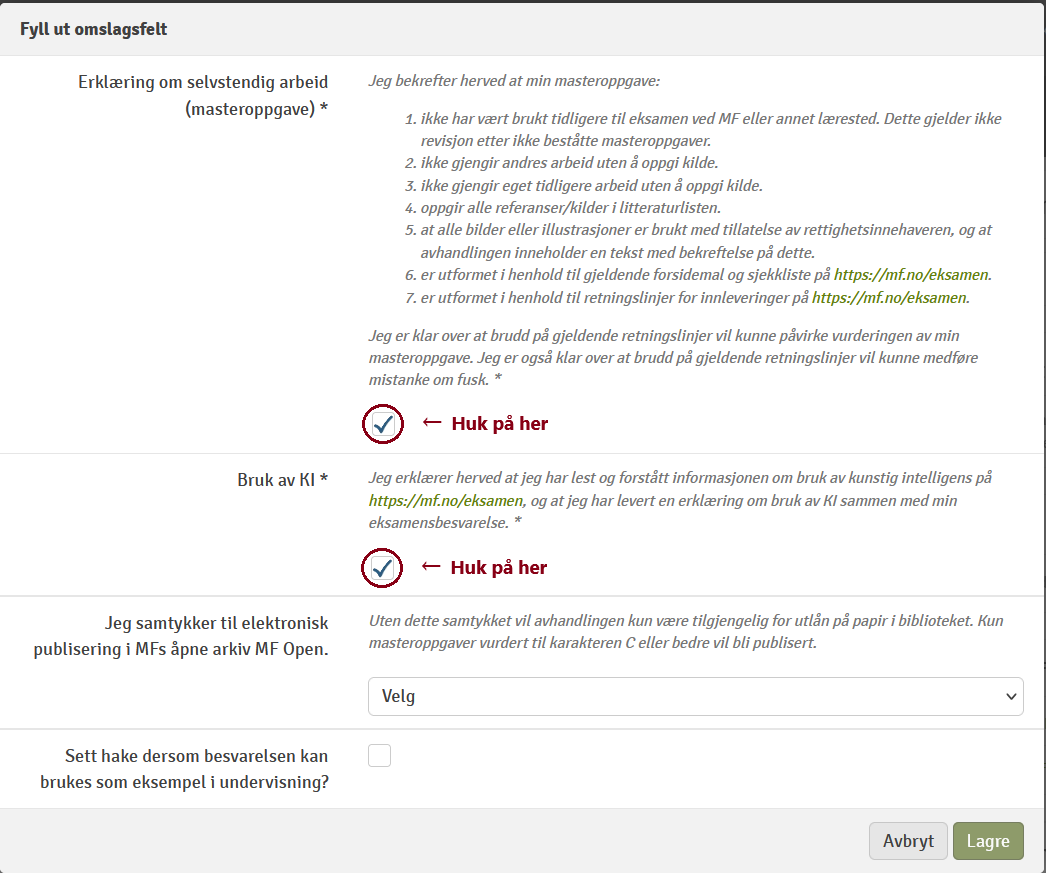Click the 'Bruk av KI' field label
This screenshot has width=1046, height=873.
point(283,479)
